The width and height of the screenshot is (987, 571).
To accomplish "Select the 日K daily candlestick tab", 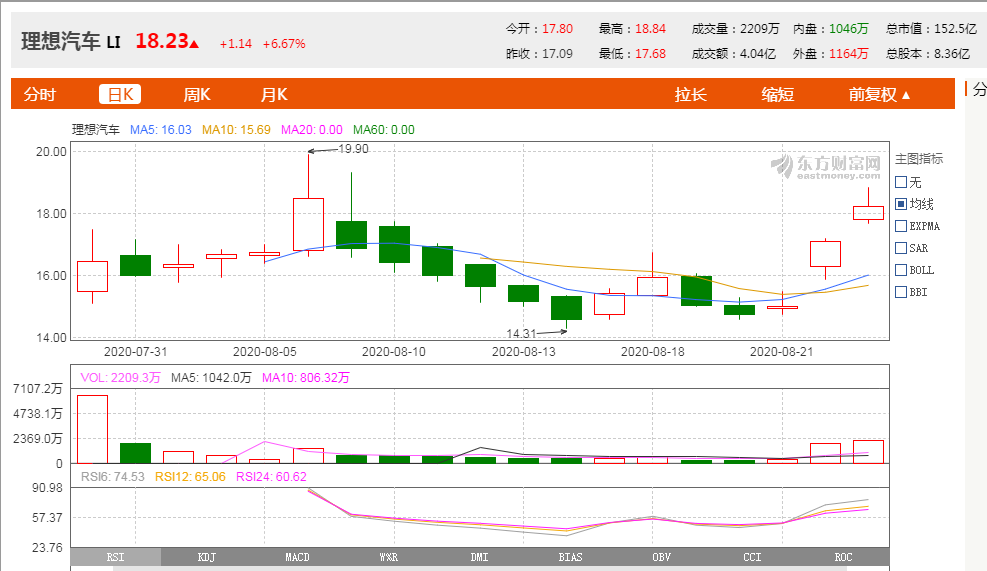I will (x=120, y=95).
